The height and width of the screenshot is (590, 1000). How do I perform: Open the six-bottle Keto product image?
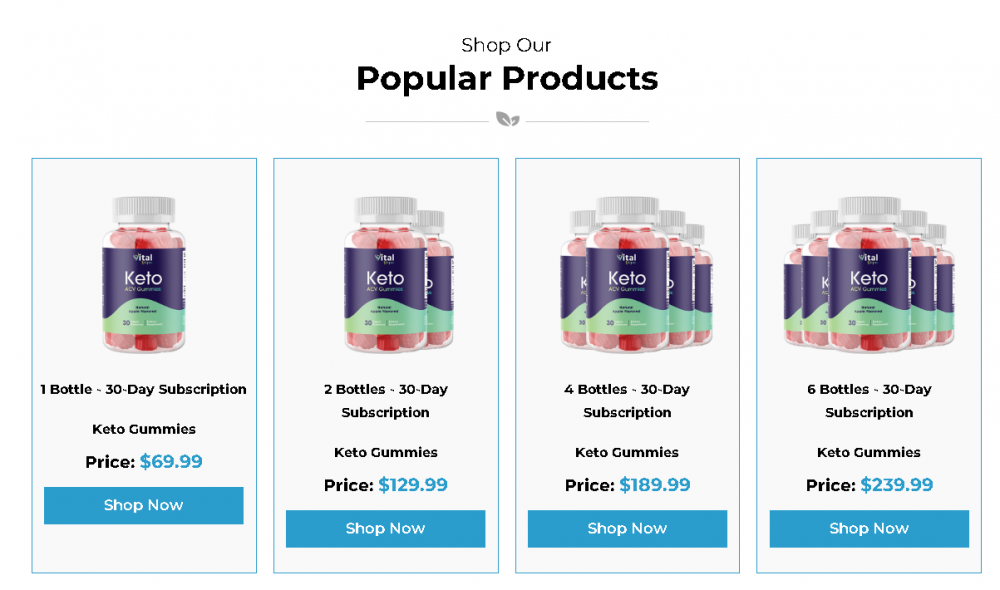[869, 274]
